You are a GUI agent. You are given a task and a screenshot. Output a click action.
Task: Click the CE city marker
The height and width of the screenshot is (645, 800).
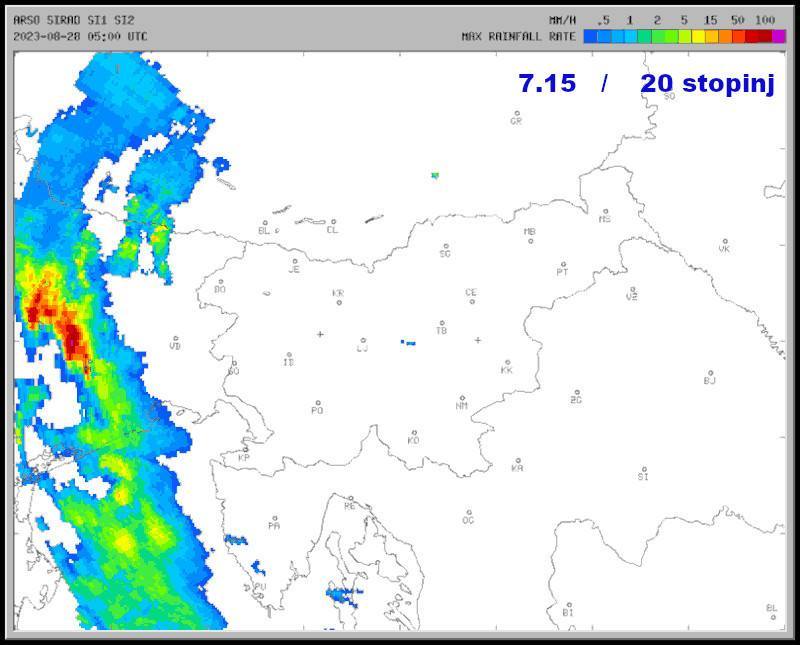point(472,301)
